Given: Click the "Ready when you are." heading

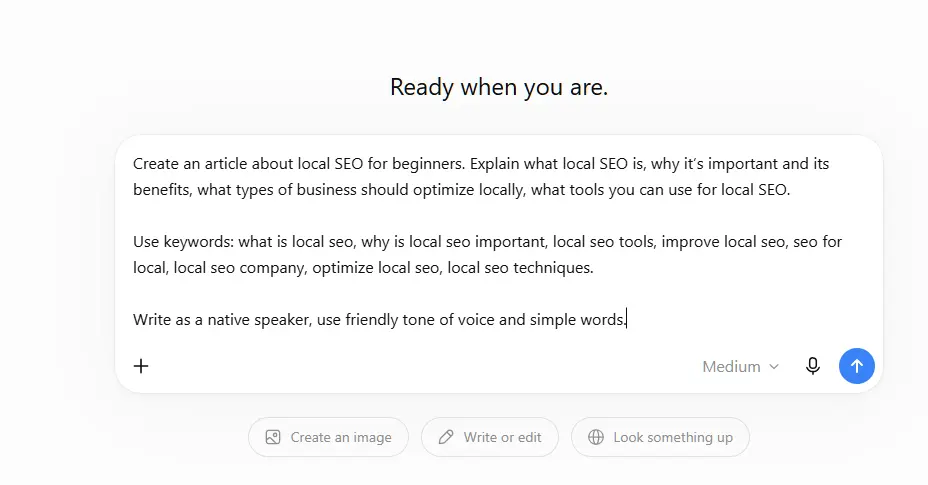Looking at the screenshot, I should tap(499, 87).
